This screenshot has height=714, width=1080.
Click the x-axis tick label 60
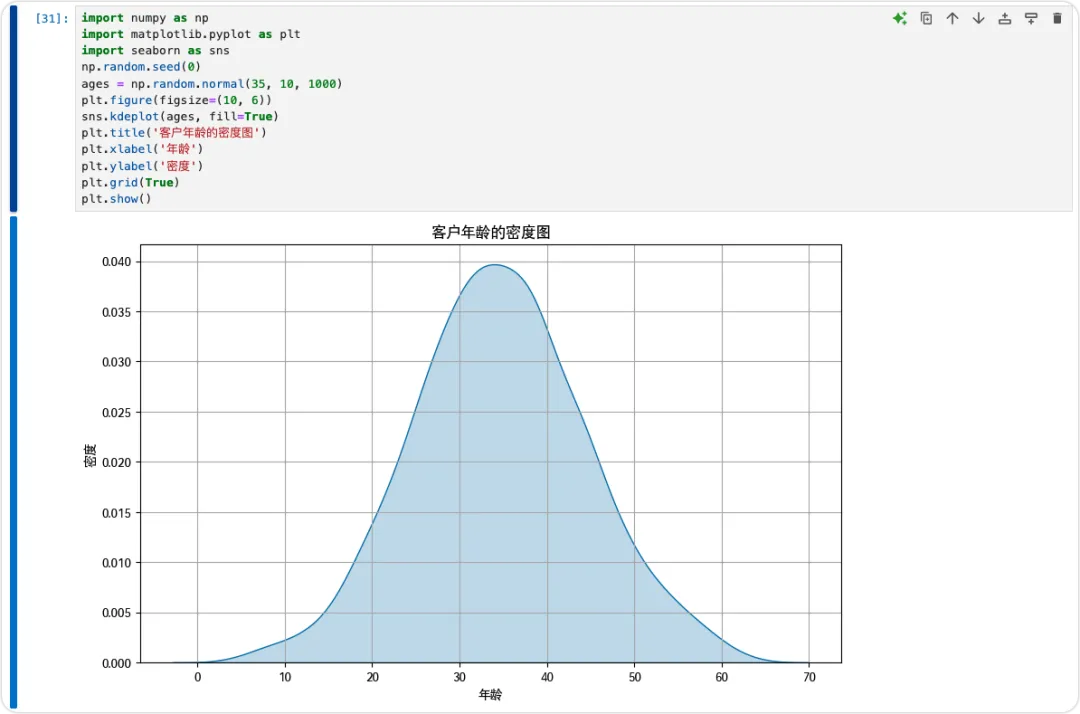pos(722,677)
